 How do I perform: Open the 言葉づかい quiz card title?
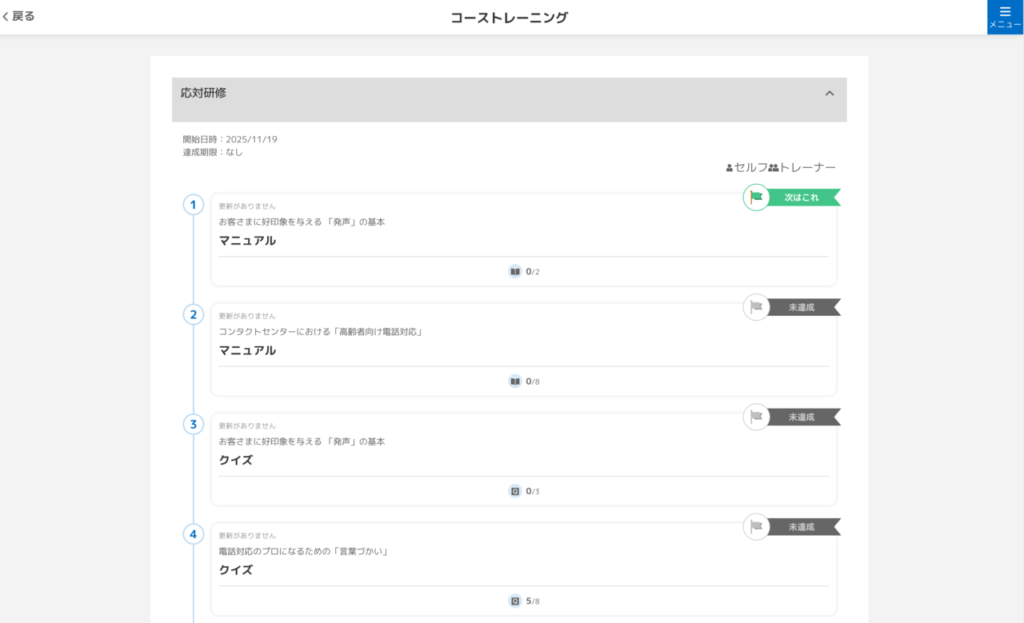click(x=236, y=570)
